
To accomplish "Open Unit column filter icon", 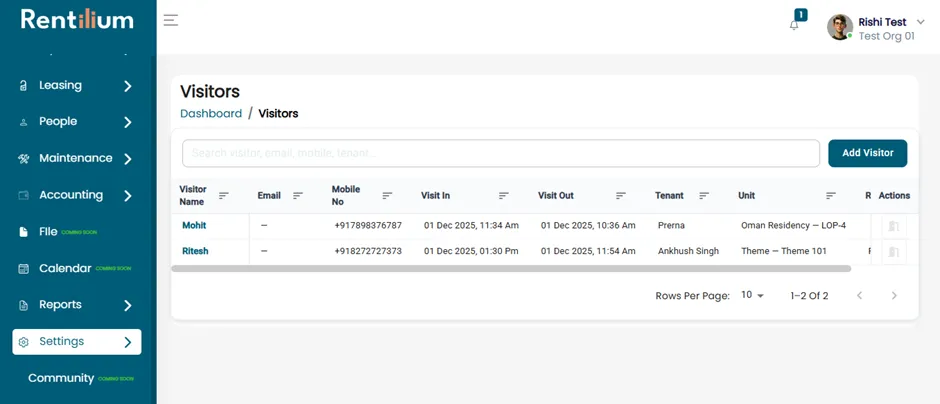I will pyautogui.click(x=831, y=195).
